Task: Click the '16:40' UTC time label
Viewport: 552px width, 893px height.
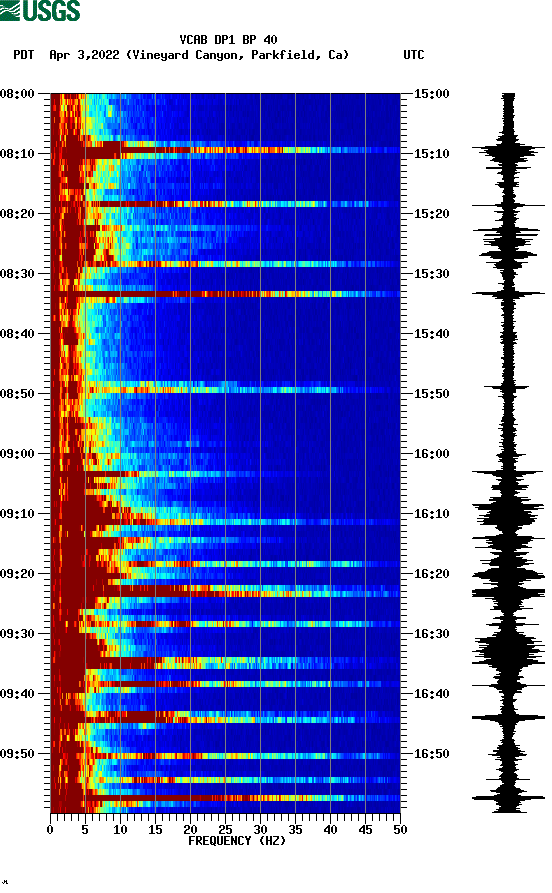Action: 431,694
